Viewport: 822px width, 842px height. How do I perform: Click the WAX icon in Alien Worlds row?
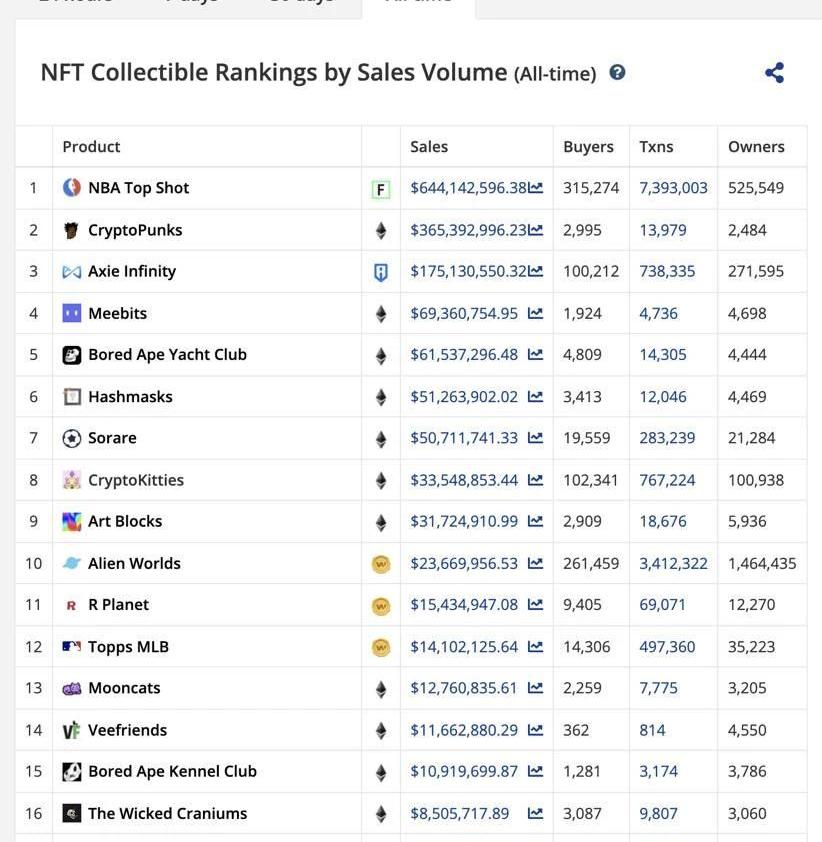(380, 564)
